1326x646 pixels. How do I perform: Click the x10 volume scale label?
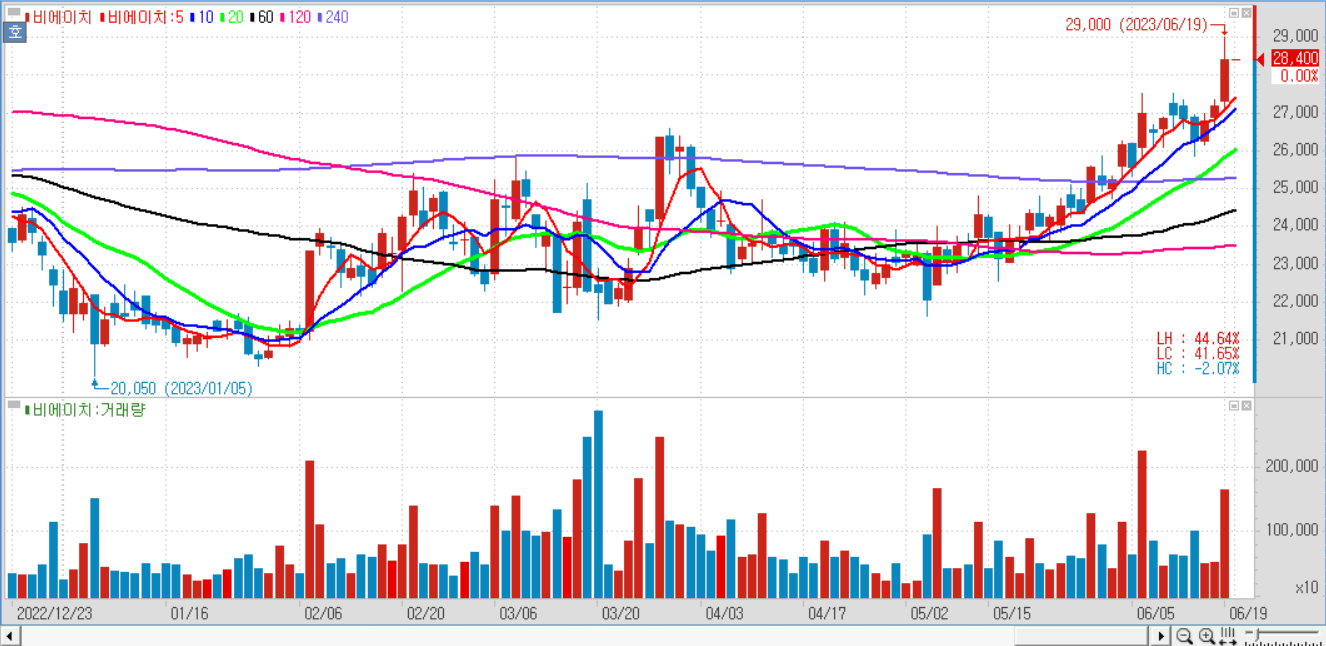point(1306,588)
